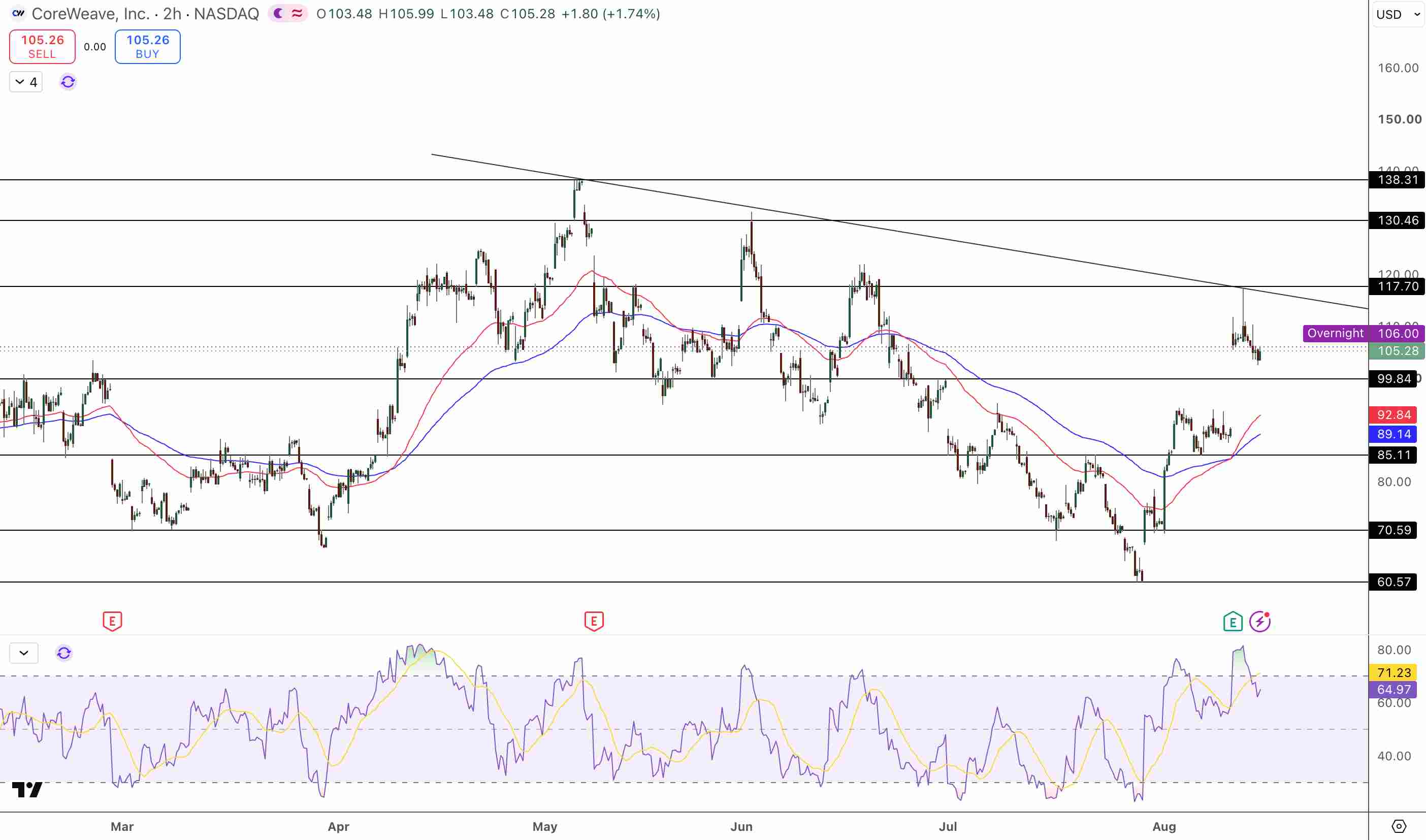Select the 138.31 price level label
The width and height of the screenshot is (1426, 840).
[1397, 180]
